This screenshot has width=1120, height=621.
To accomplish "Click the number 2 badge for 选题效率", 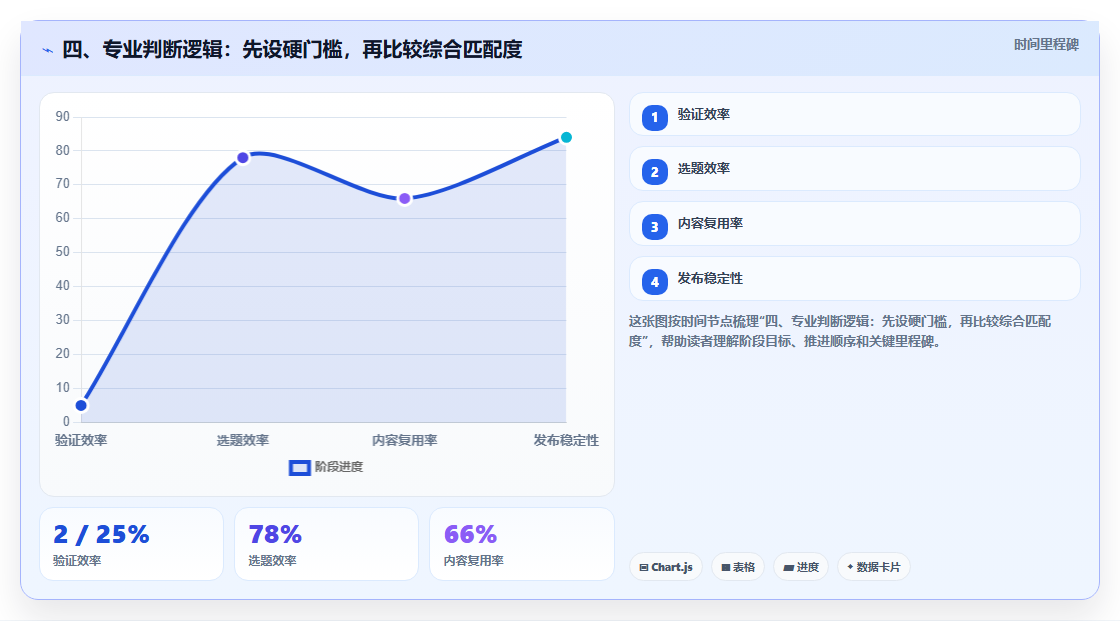I will pyautogui.click(x=654, y=172).
